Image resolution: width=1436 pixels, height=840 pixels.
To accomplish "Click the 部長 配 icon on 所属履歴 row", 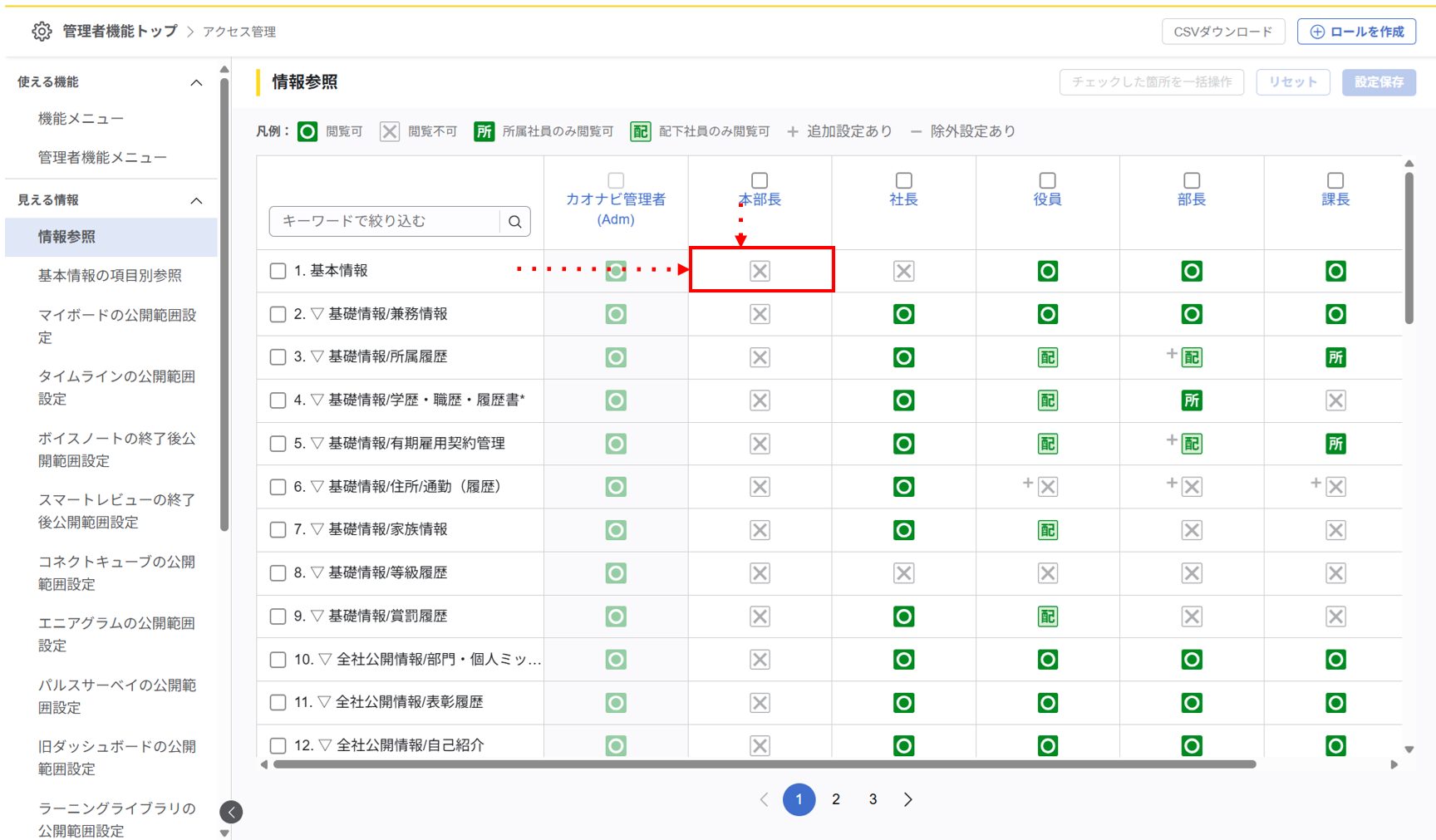I will tap(1192, 357).
